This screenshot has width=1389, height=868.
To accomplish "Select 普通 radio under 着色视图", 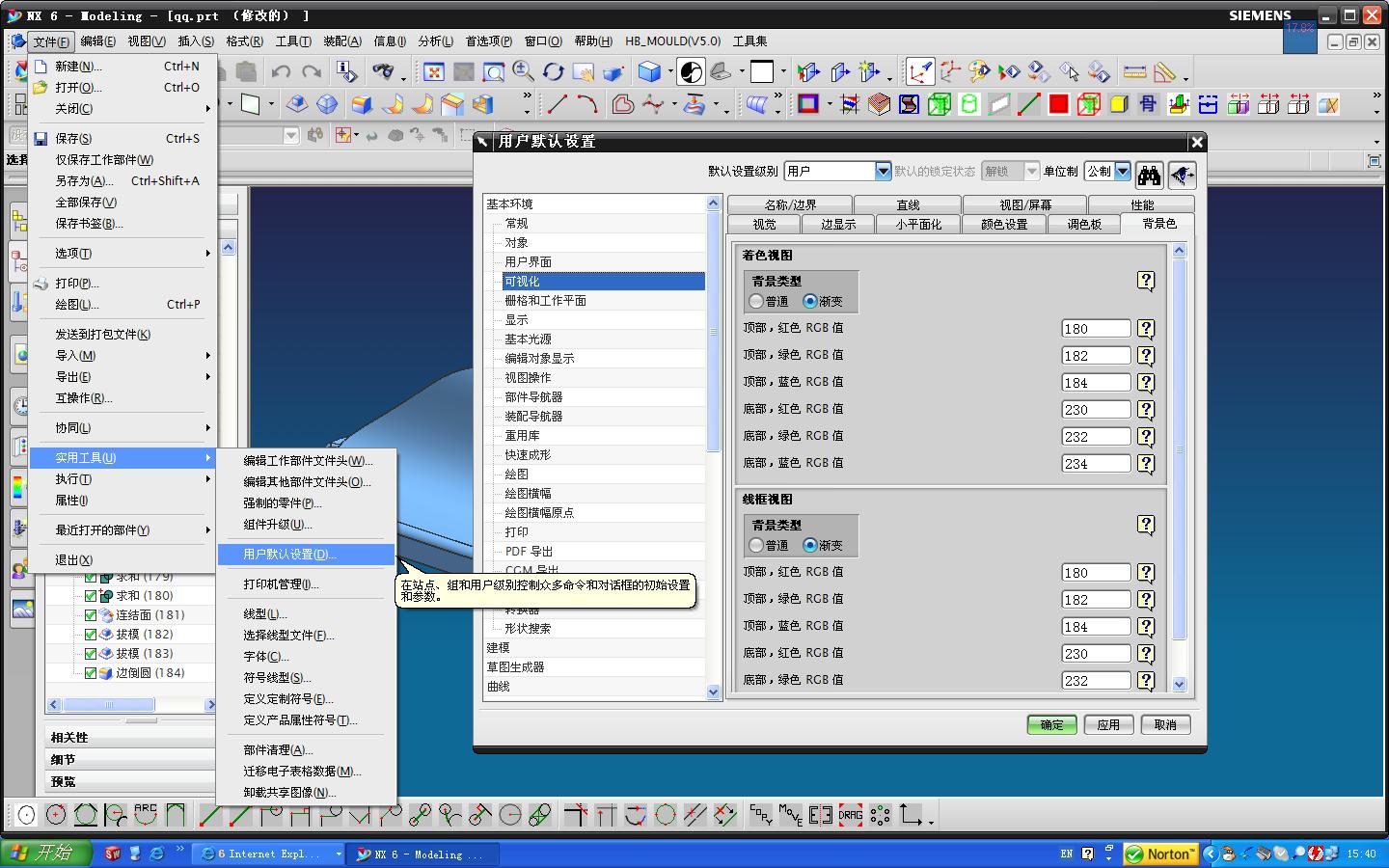I will tap(756, 302).
